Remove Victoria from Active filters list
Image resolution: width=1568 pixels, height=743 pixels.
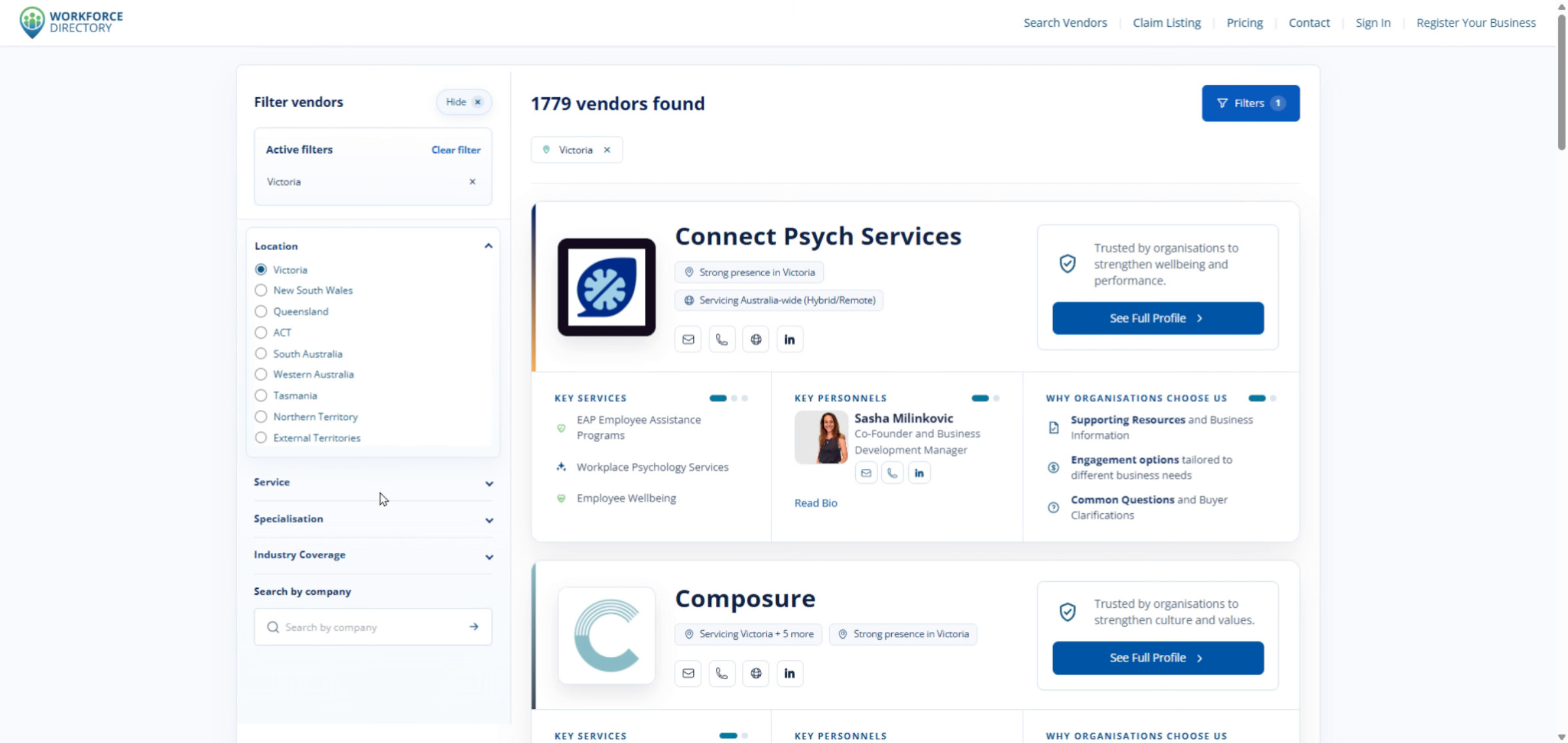coord(472,182)
